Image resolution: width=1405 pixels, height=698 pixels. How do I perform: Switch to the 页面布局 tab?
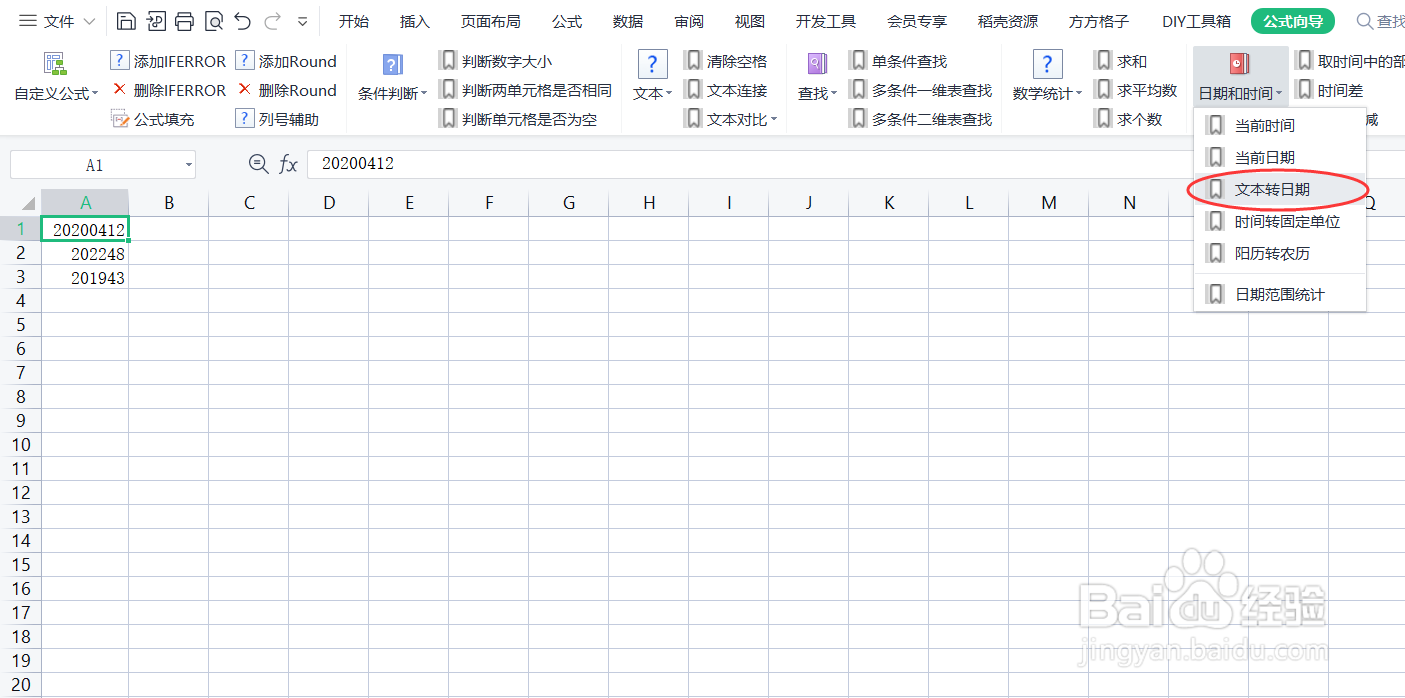click(x=490, y=21)
